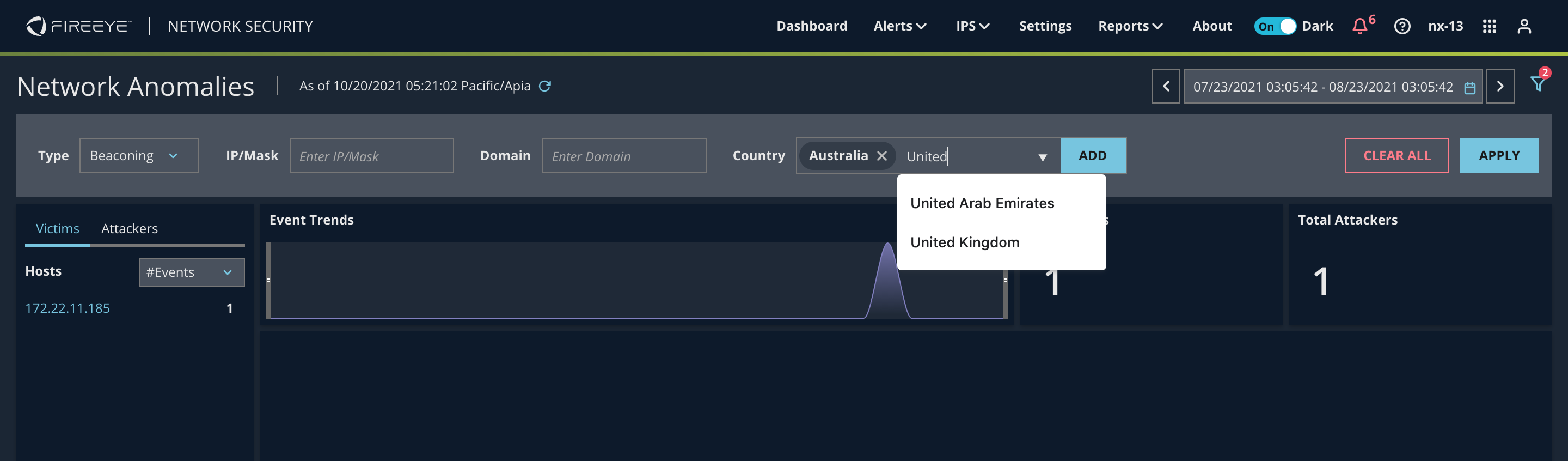Open the notifications bell icon
The image size is (1568, 461).
[x=1359, y=26]
